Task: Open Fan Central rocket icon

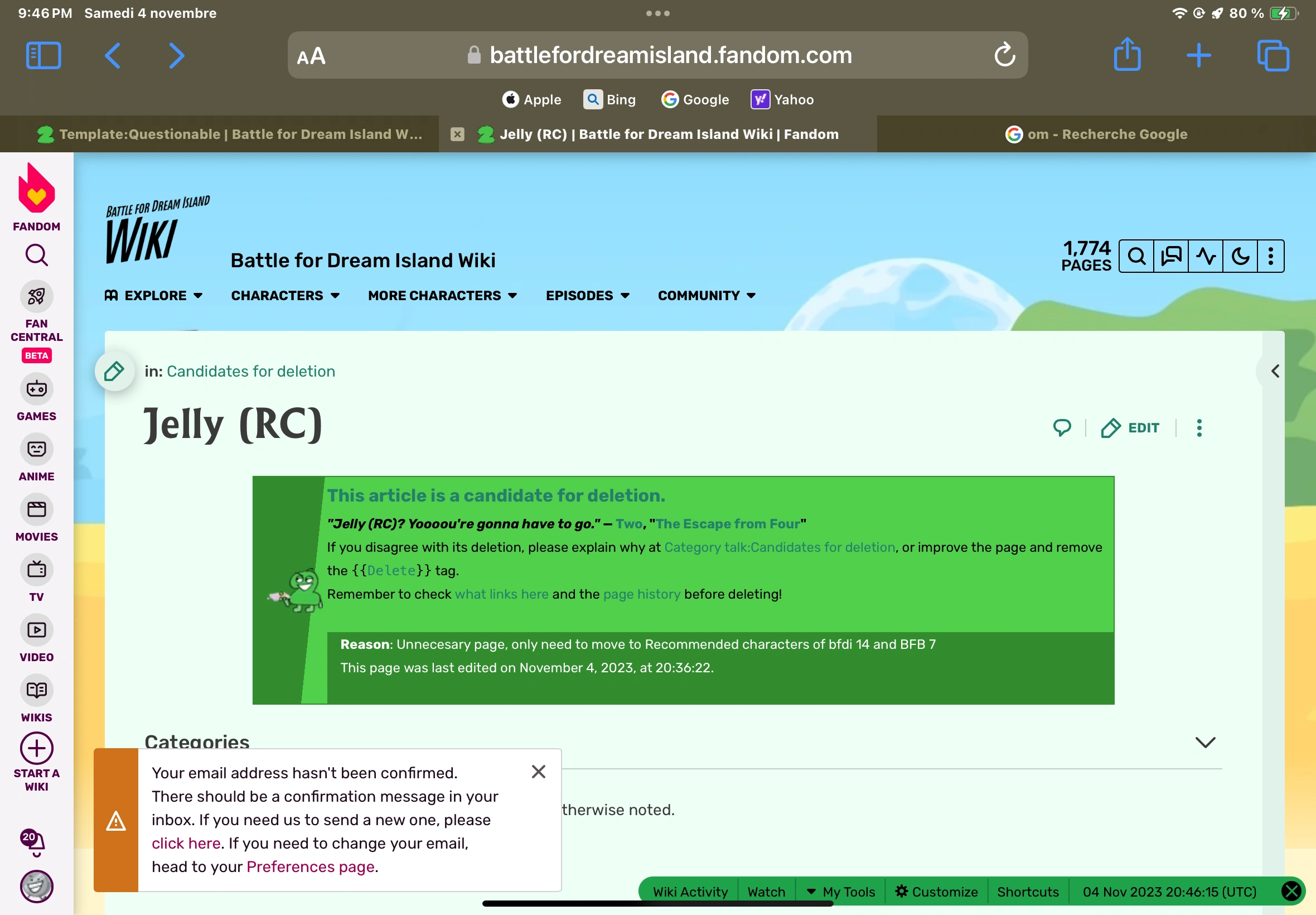Action: (x=37, y=296)
